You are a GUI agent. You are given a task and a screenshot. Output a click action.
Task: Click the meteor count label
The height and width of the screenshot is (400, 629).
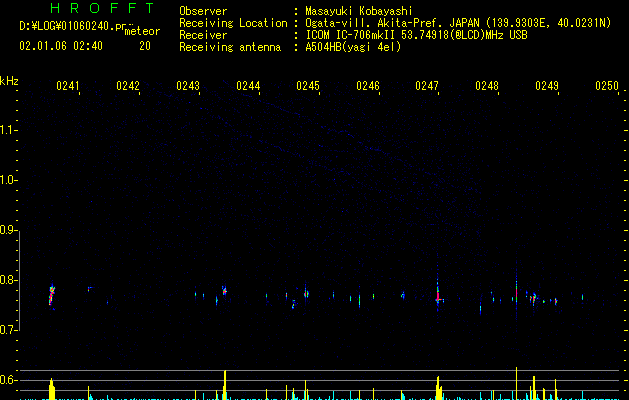pyautogui.click(x=142, y=31)
